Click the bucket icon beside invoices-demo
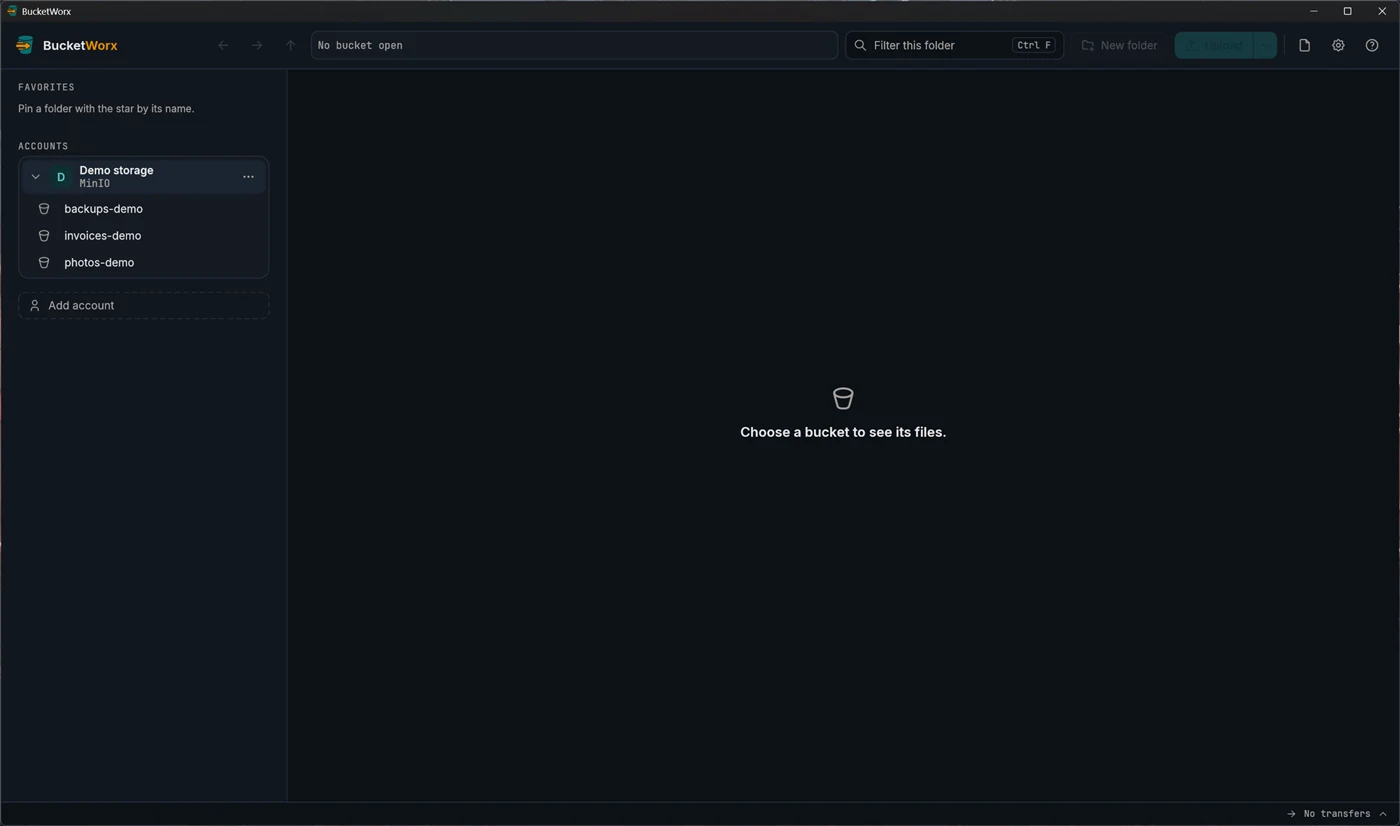 44,236
